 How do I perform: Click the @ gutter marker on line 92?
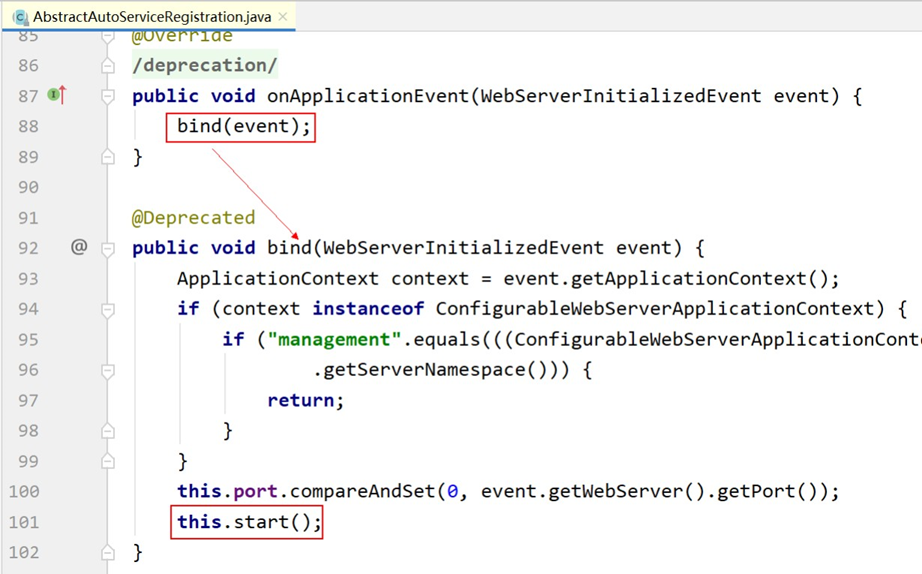pos(79,246)
